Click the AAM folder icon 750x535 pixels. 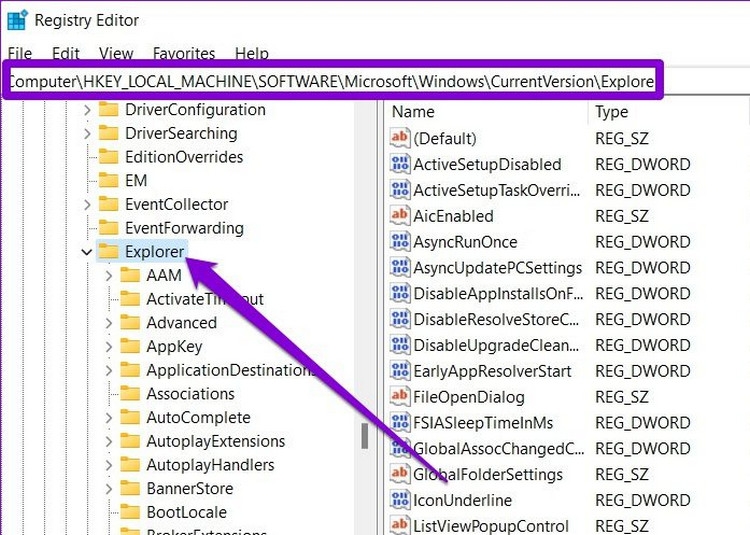[130, 275]
